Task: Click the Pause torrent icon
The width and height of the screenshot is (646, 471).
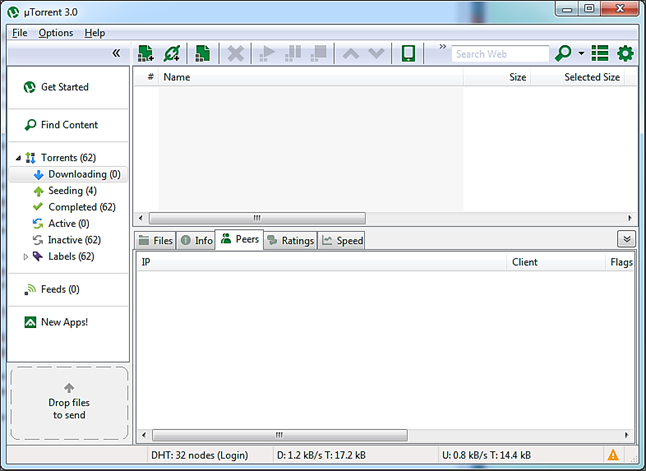Action: (x=293, y=54)
